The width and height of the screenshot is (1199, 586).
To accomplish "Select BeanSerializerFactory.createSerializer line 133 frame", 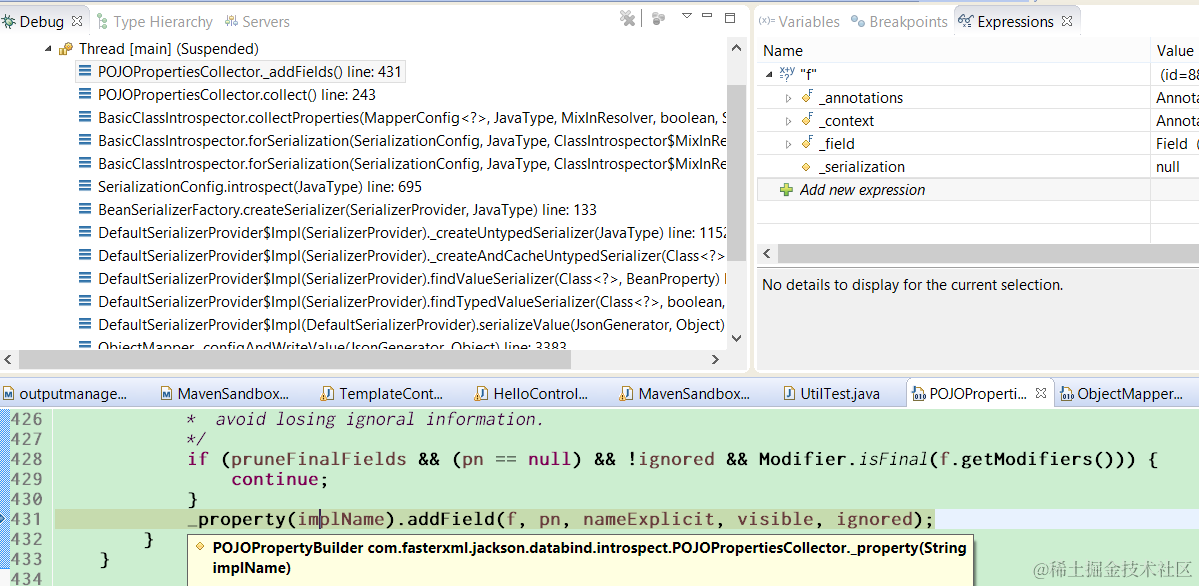I will (x=347, y=210).
